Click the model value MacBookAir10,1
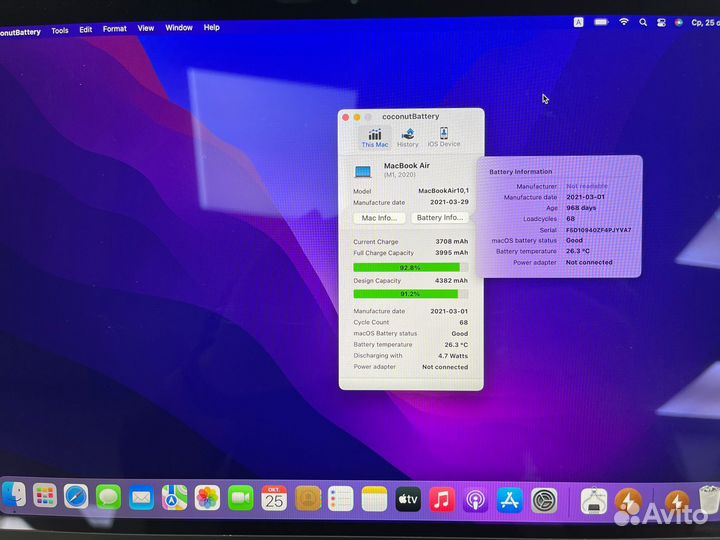Screen dimensions: 720x540 tap(443, 191)
